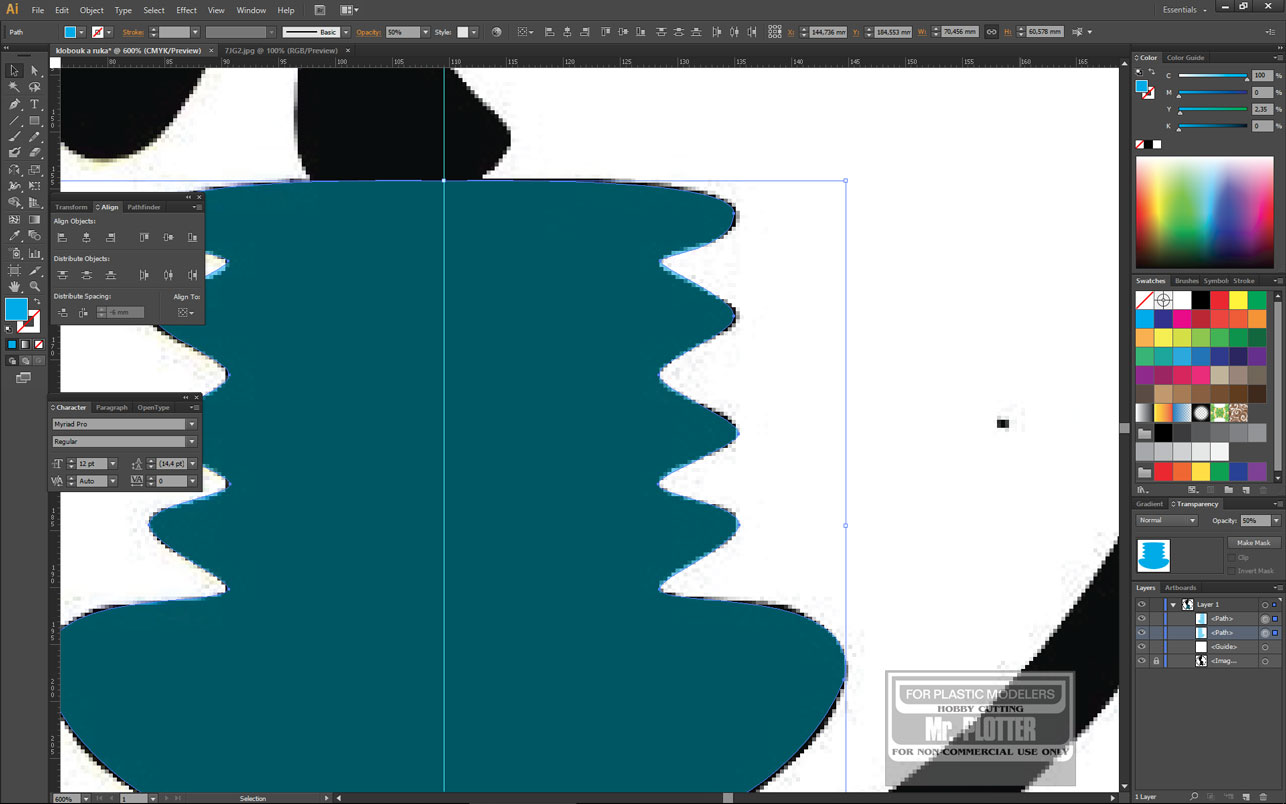This screenshot has height=804, width=1286.
Task: Select the Type tool
Action: coord(35,104)
